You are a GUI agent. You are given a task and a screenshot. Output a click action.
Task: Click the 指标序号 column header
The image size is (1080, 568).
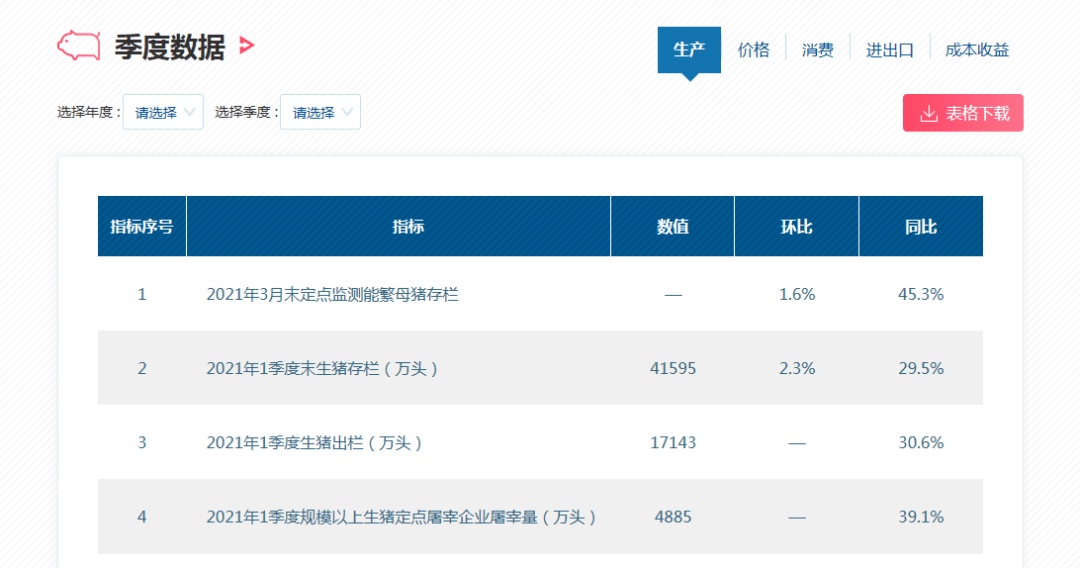pos(142,227)
